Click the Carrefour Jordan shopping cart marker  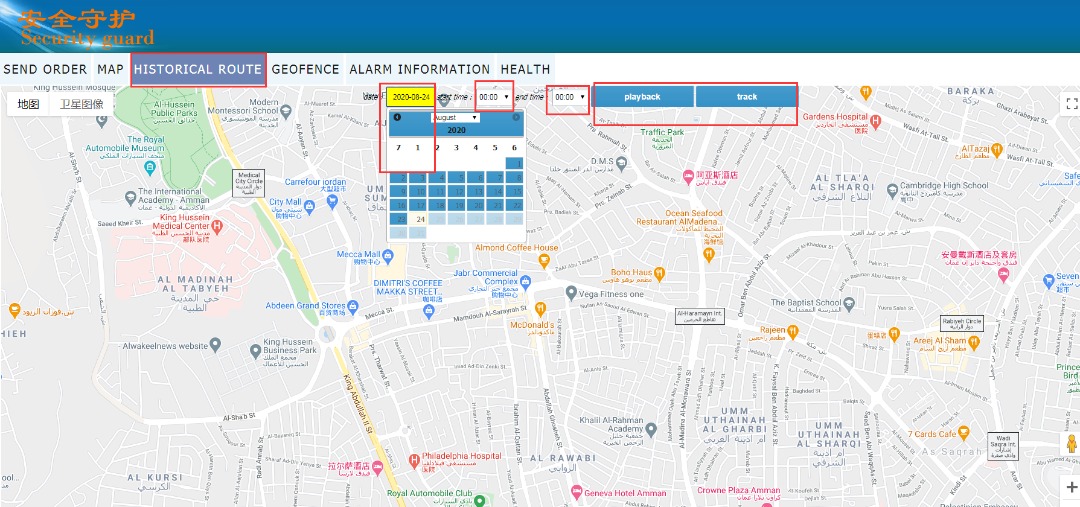tap(333, 201)
